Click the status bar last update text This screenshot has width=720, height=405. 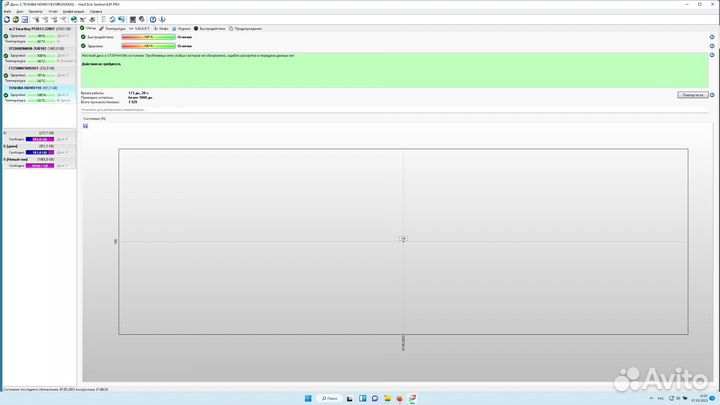point(55,389)
